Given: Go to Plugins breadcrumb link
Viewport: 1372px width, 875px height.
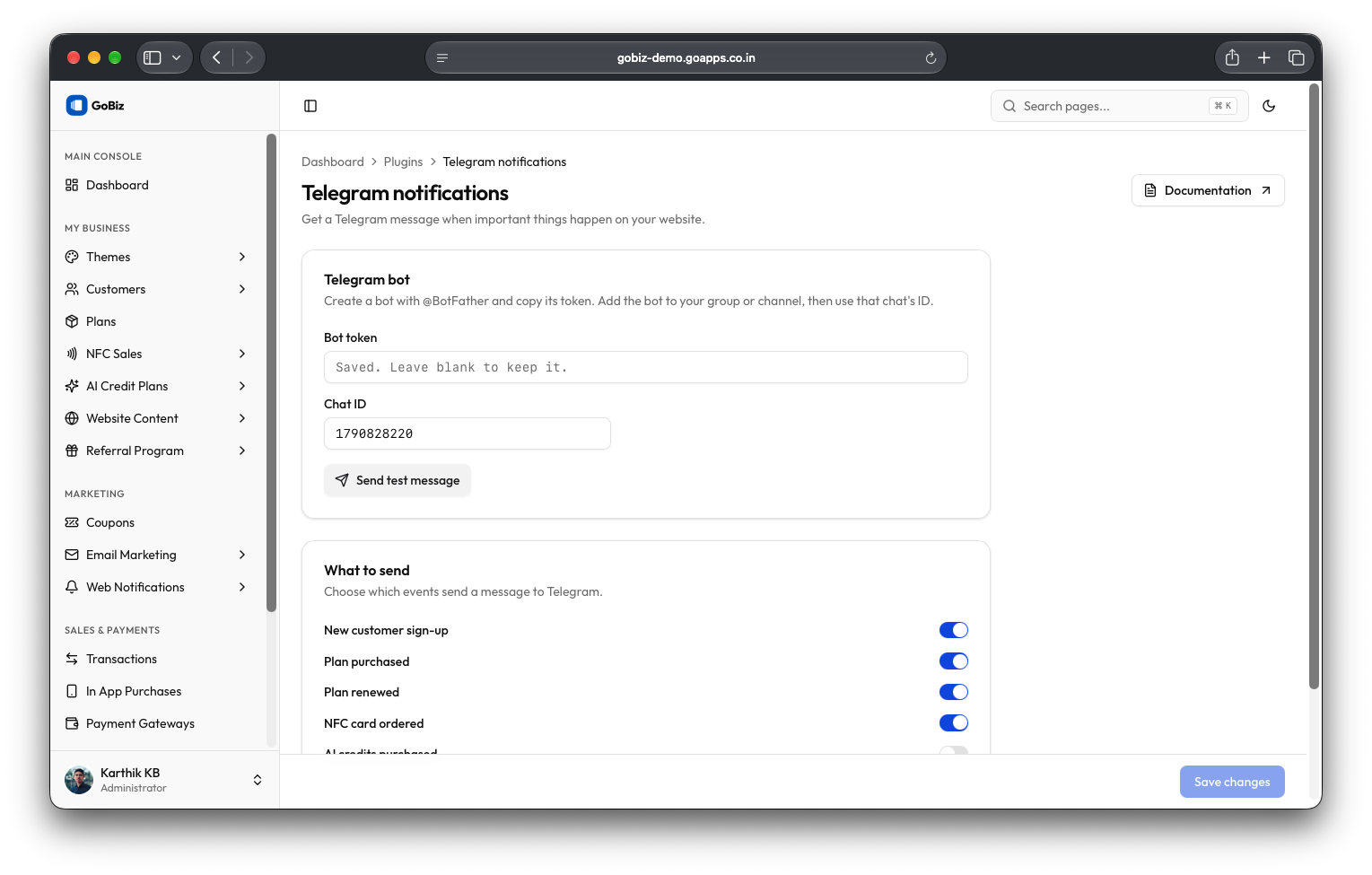Looking at the screenshot, I should click(x=403, y=162).
